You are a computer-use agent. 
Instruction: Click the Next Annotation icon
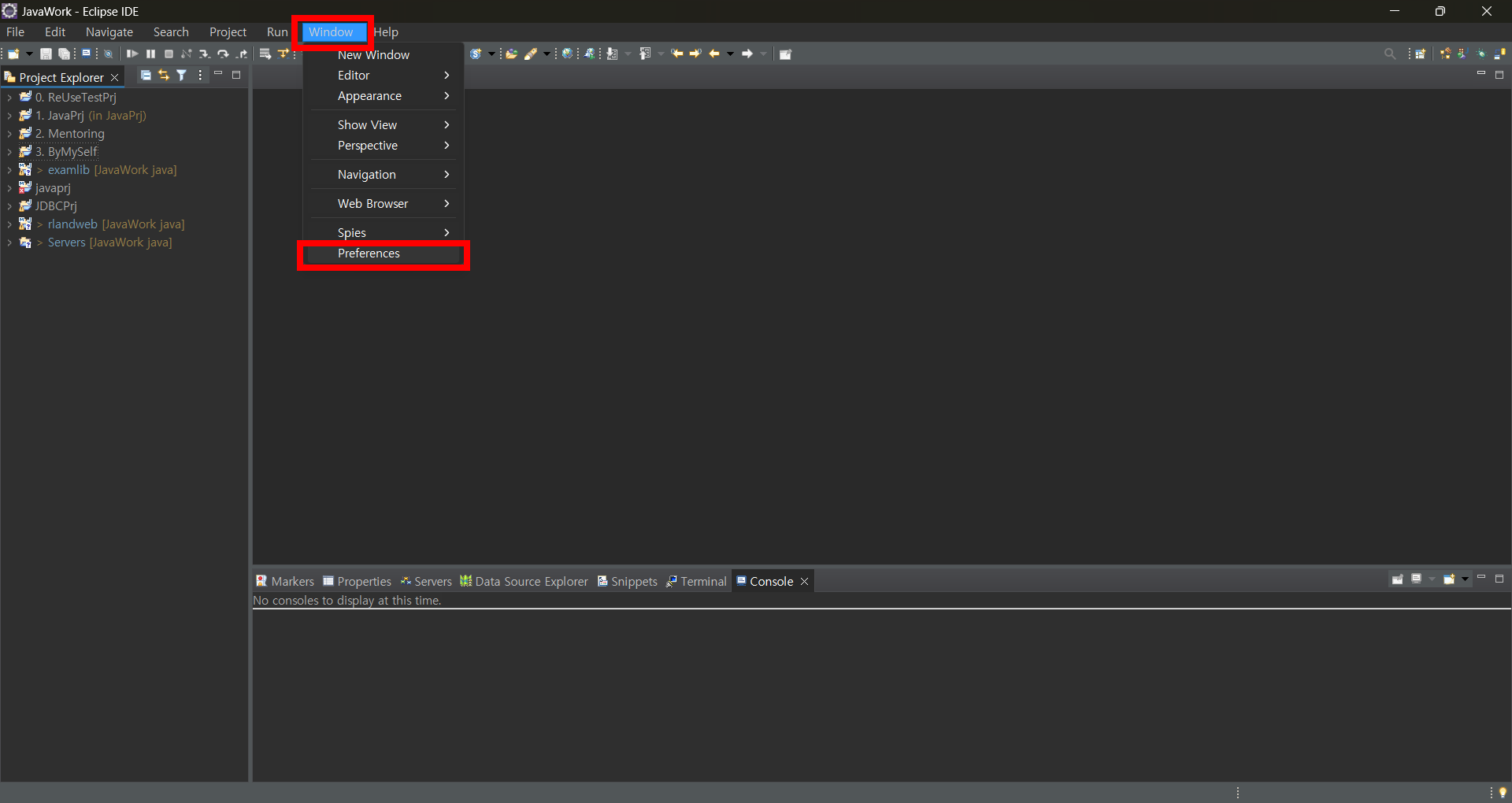coord(612,54)
